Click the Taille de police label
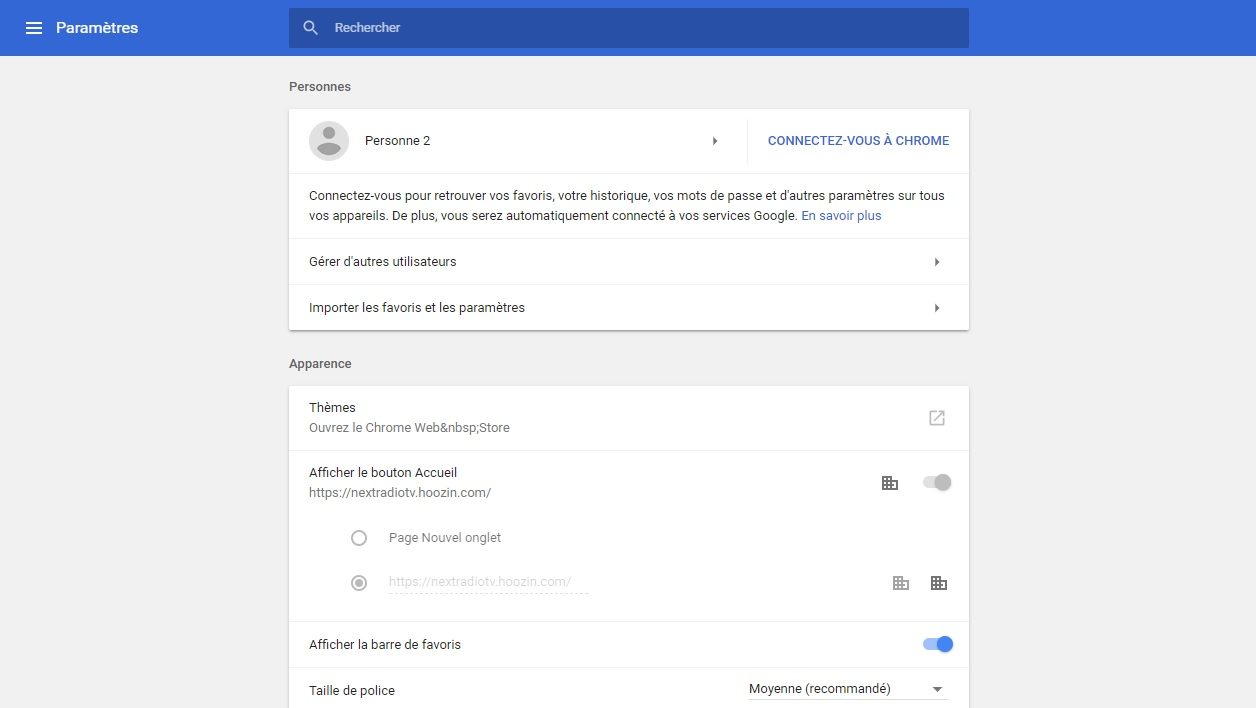This screenshot has width=1256, height=708. point(352,690)
